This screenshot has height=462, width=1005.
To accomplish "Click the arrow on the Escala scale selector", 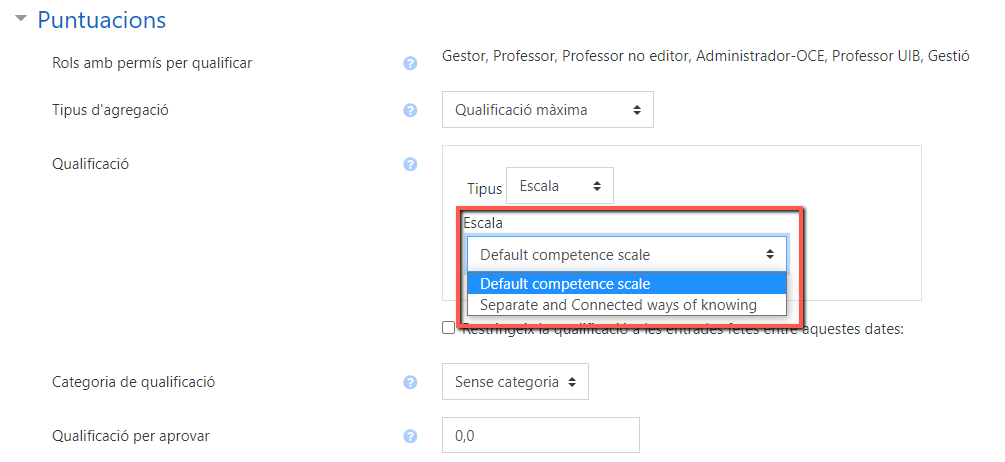I will pos(770,254).
